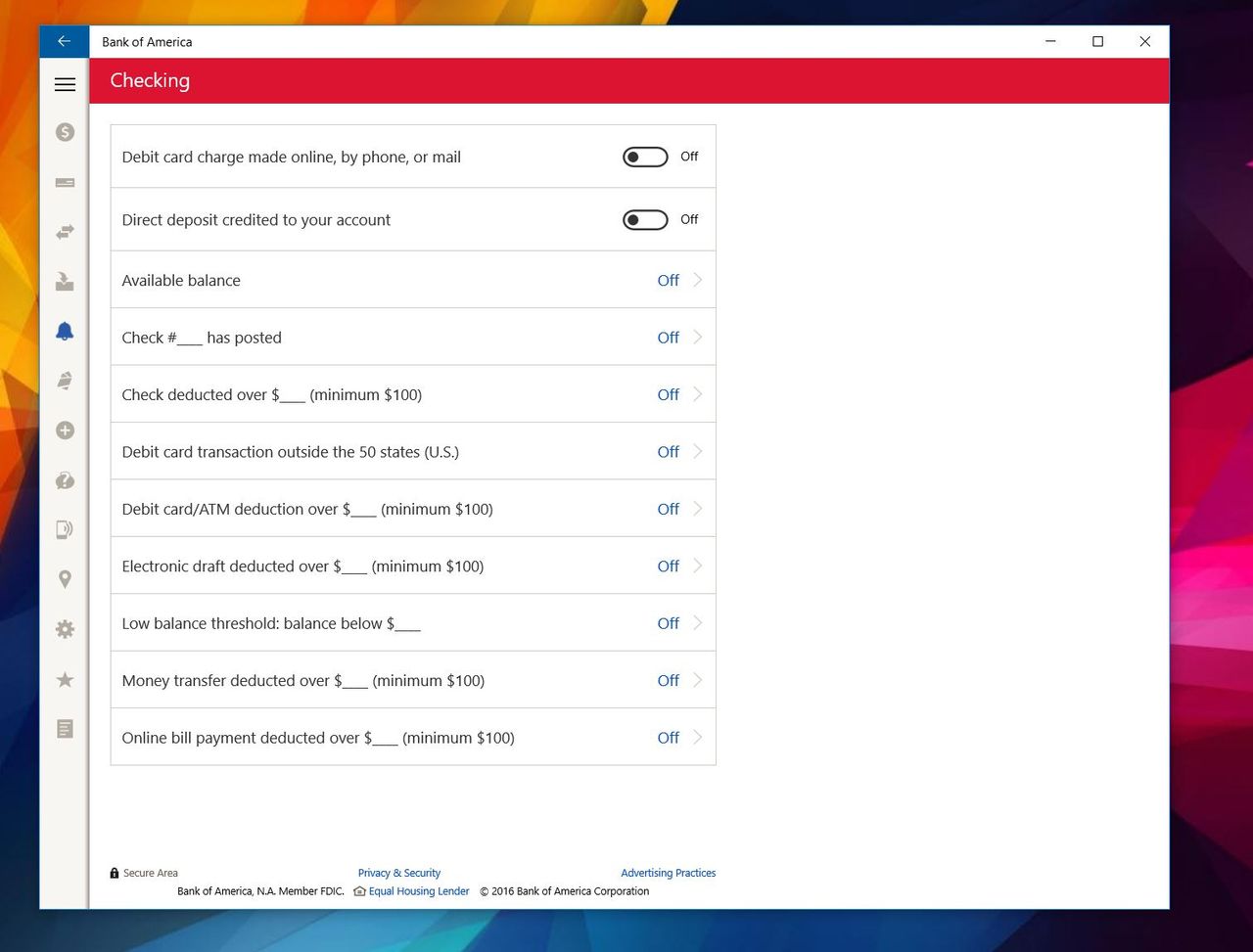
Task: Click Off status for Low balance threshold
Action: pos(668,623)
